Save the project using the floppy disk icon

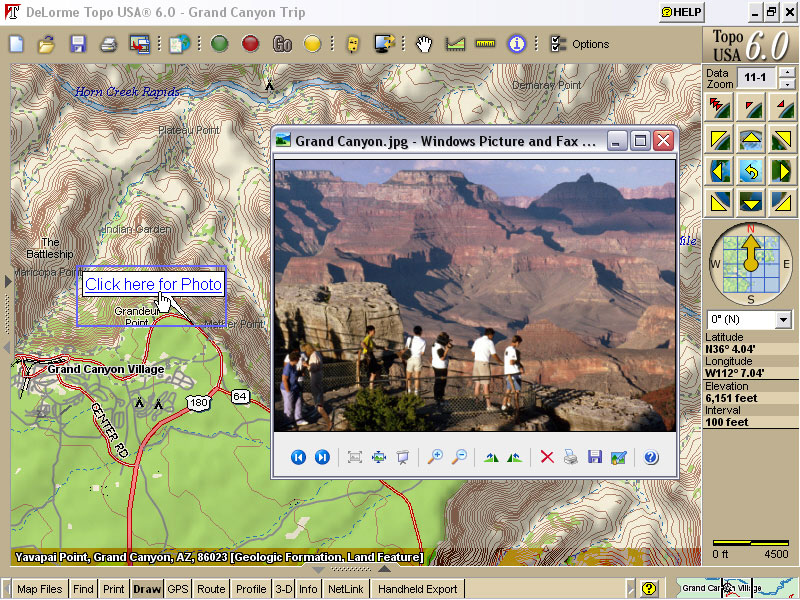78,44
